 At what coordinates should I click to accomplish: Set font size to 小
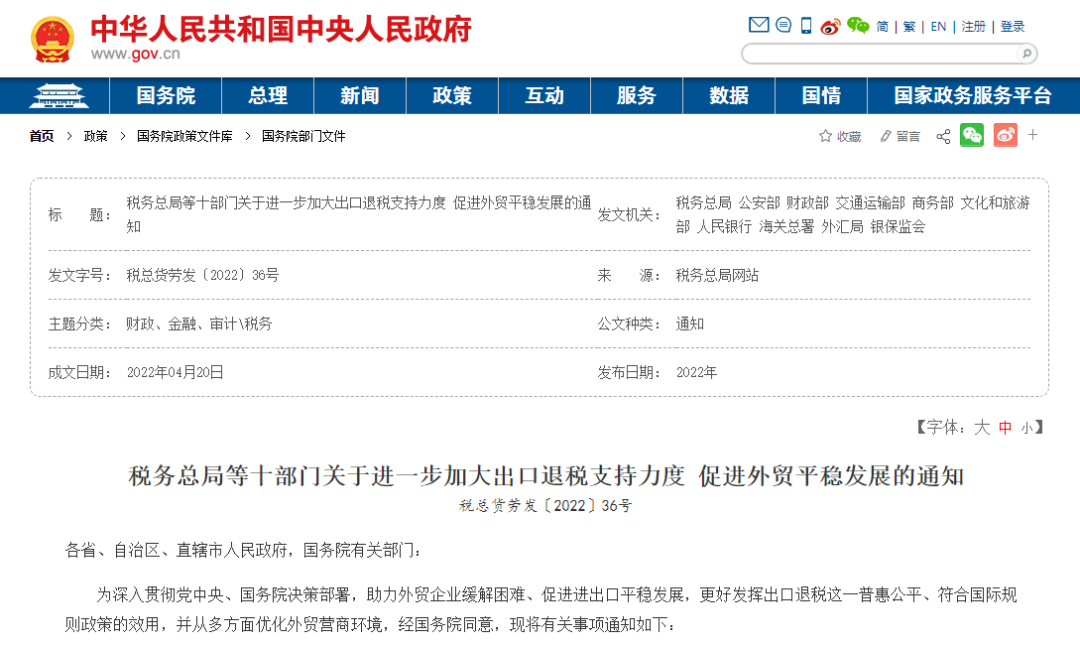[x=1026, y=428]
